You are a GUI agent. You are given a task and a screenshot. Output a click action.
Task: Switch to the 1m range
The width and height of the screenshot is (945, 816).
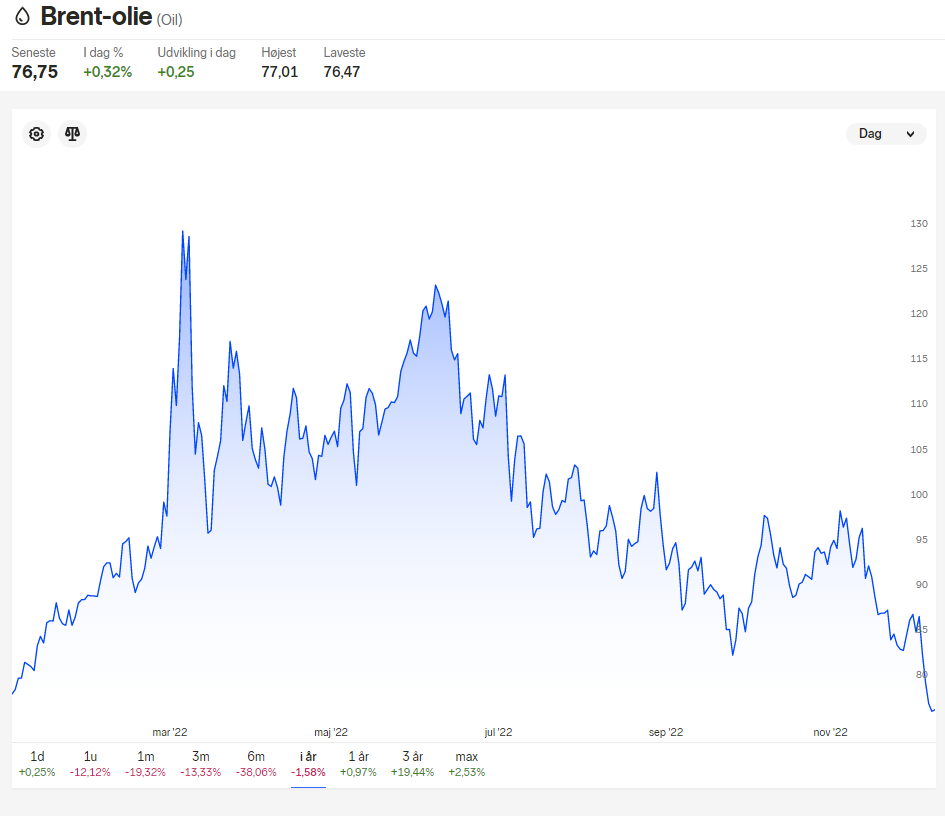click(x=145, y=764)
